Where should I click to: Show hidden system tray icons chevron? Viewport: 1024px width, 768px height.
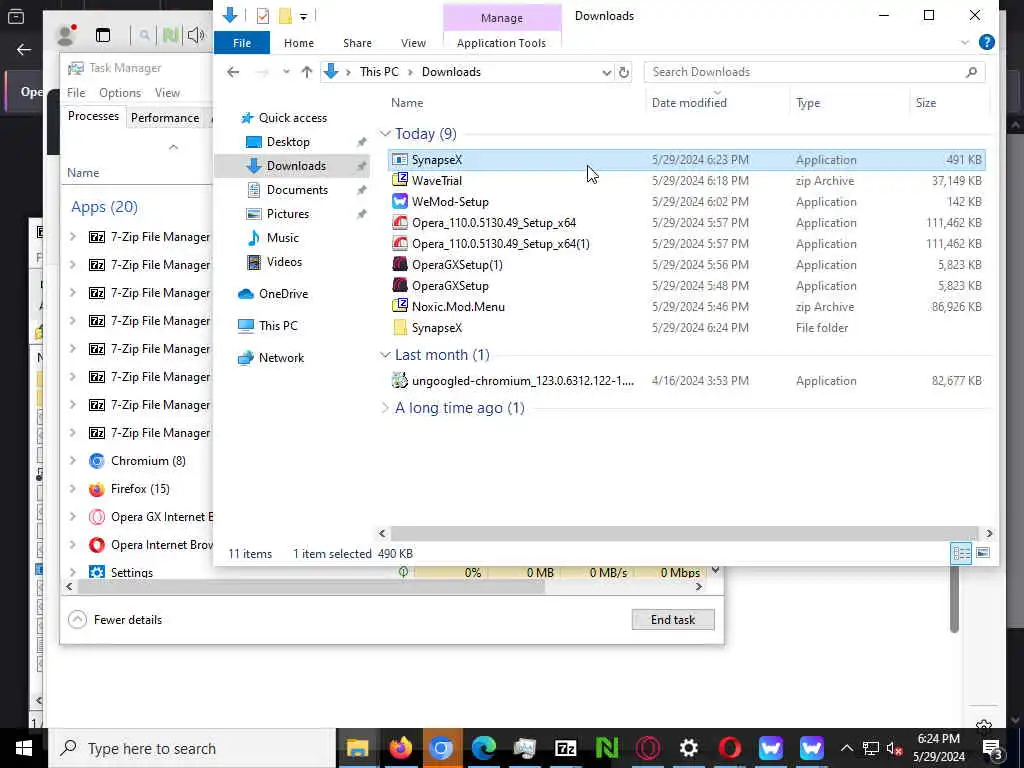coord(846,748)
